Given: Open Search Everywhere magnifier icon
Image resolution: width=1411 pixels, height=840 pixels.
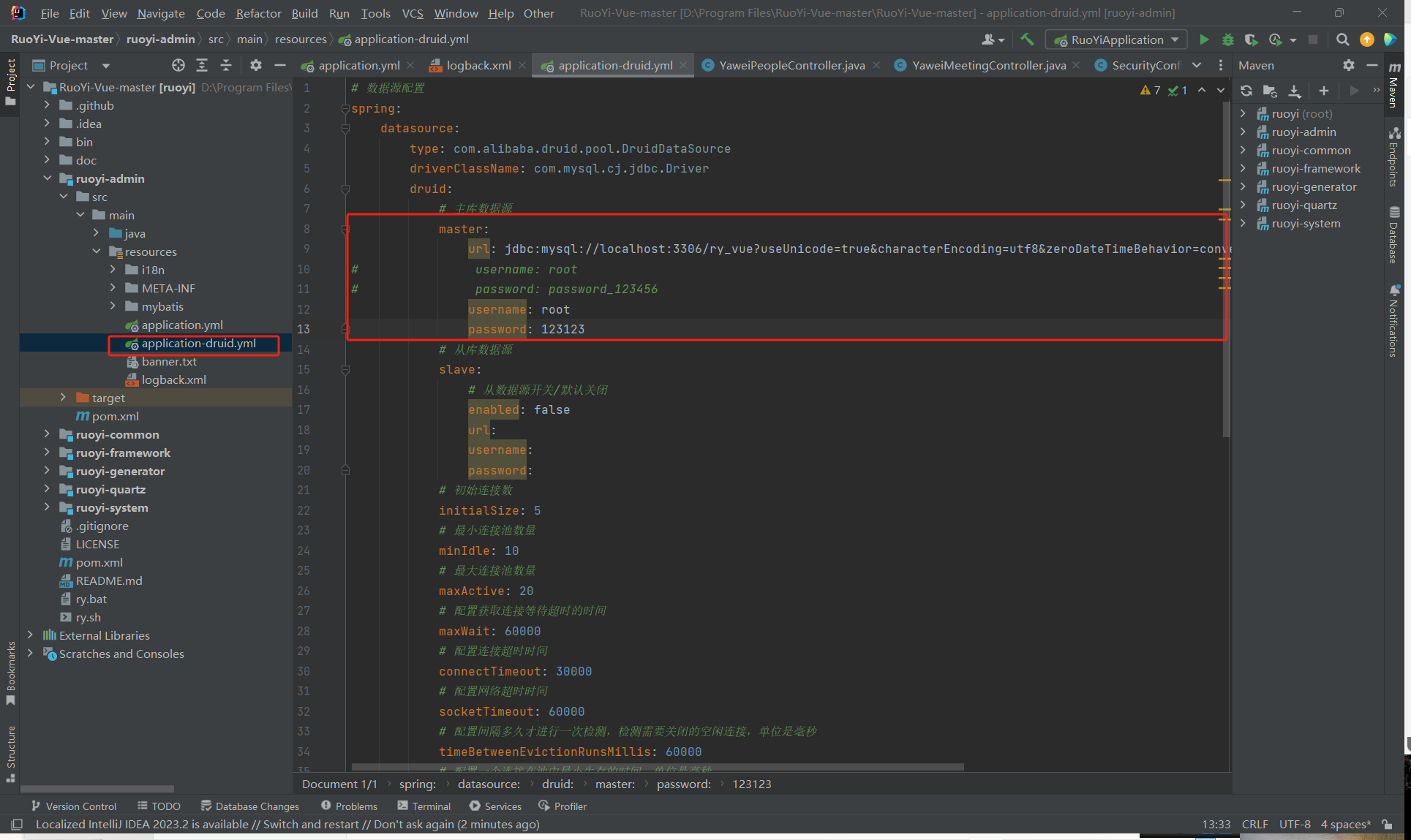Looking at the screenshot, I should (x=1342, y=39).
